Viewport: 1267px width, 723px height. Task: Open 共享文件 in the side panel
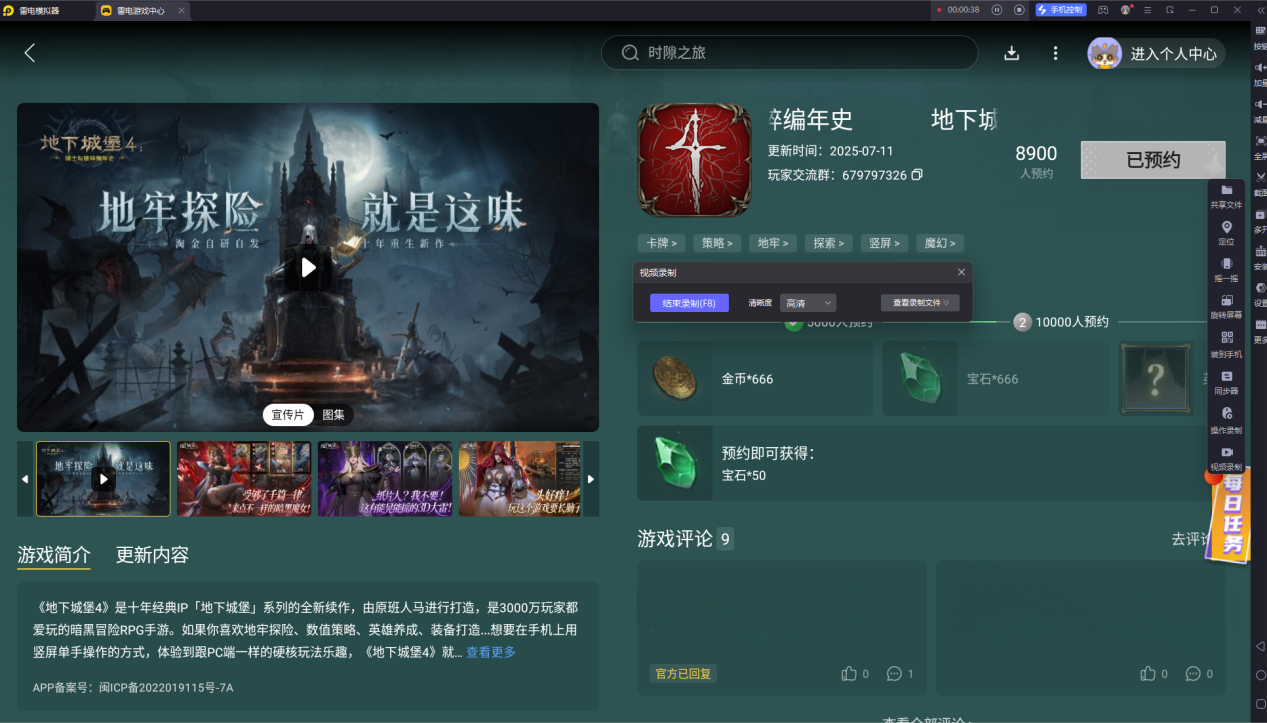point(1226,196)
